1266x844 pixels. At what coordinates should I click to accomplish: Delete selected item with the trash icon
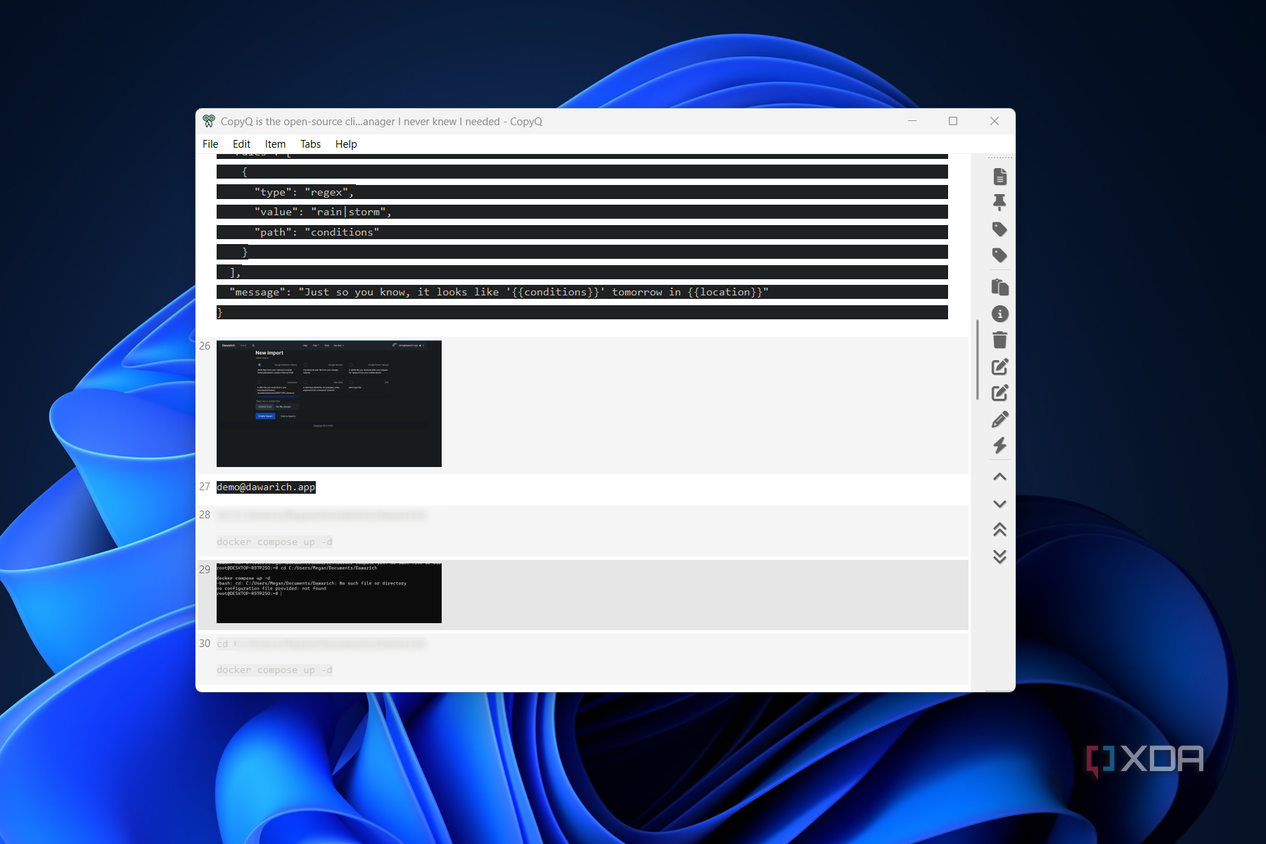tap(999, 340)
